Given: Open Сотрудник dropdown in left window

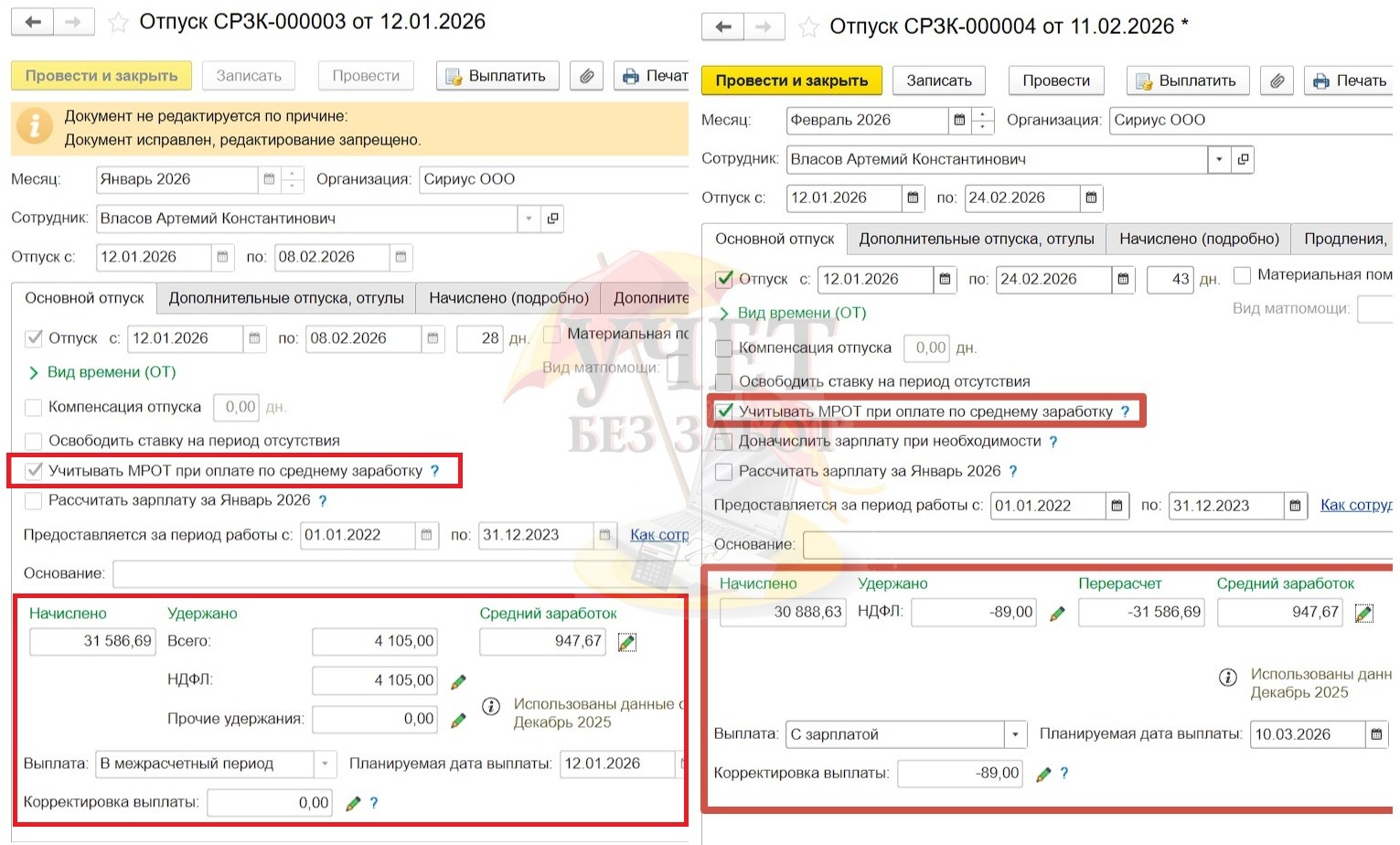Looking at the screenshot, I should point(529,219).
